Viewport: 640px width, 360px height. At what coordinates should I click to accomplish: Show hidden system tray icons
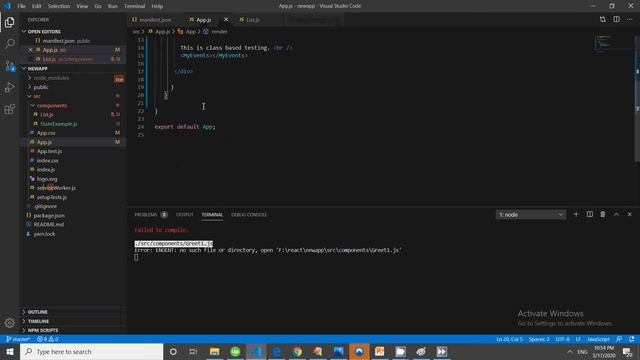pyautogui.click(x=569, y=351)
